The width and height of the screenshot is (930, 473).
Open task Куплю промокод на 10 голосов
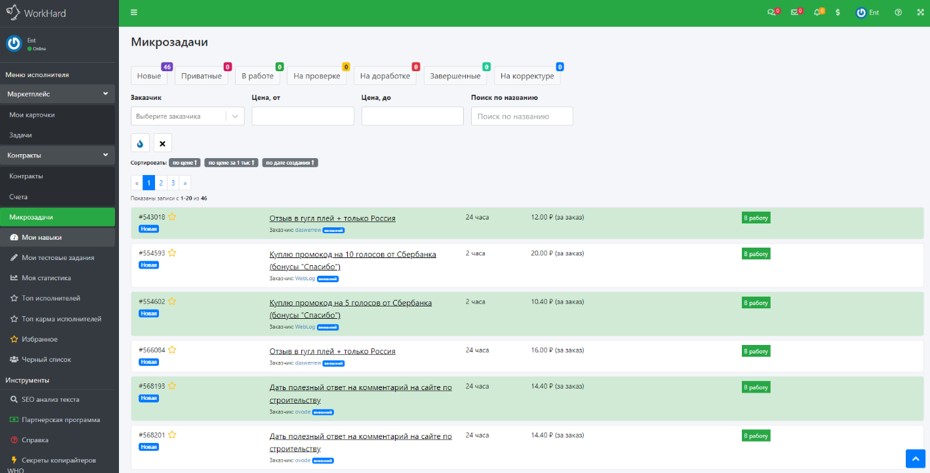pyautogui.click(x=352, y=260)
